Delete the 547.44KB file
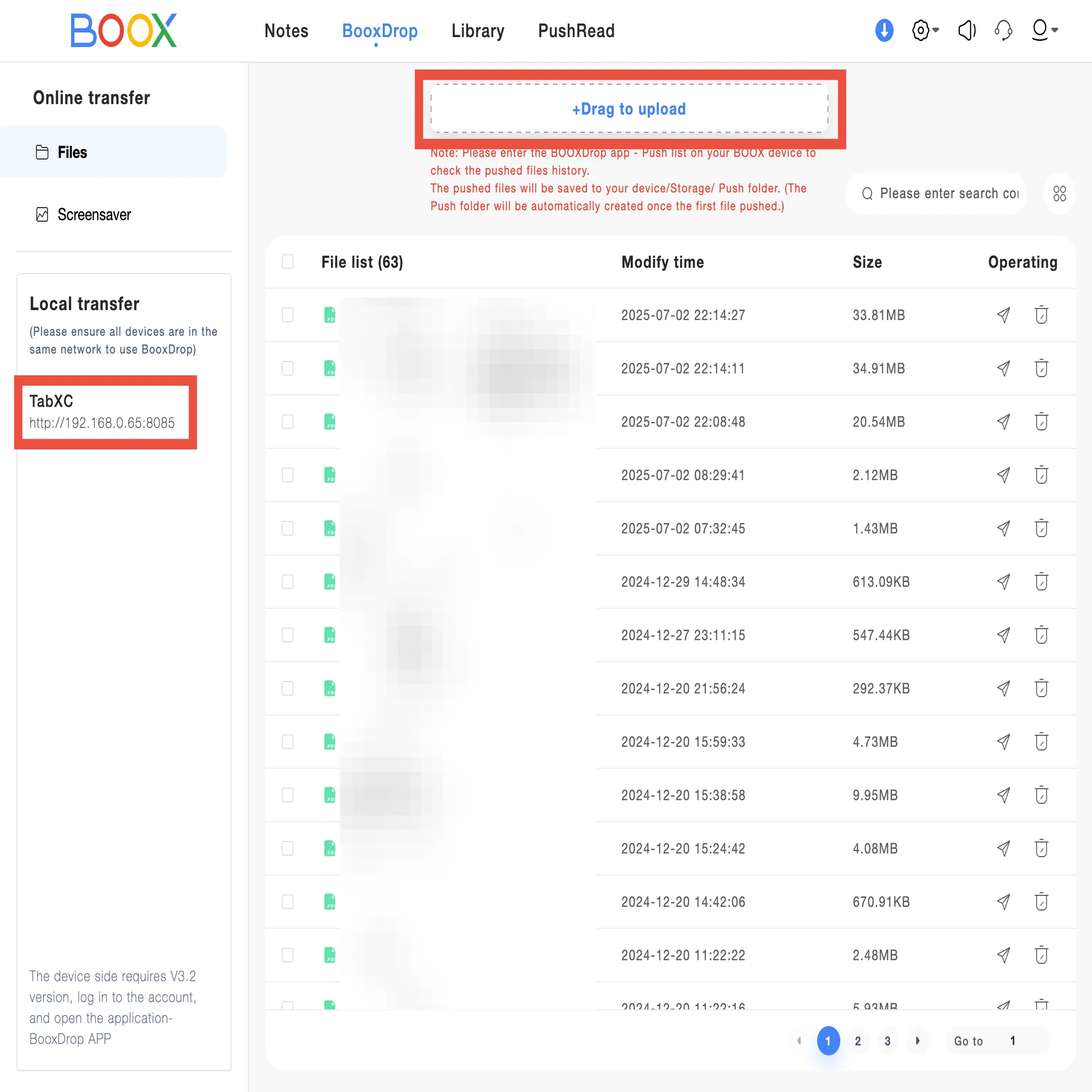The height and width of the screenshot is (1092, 1092). coord(1041,635)
